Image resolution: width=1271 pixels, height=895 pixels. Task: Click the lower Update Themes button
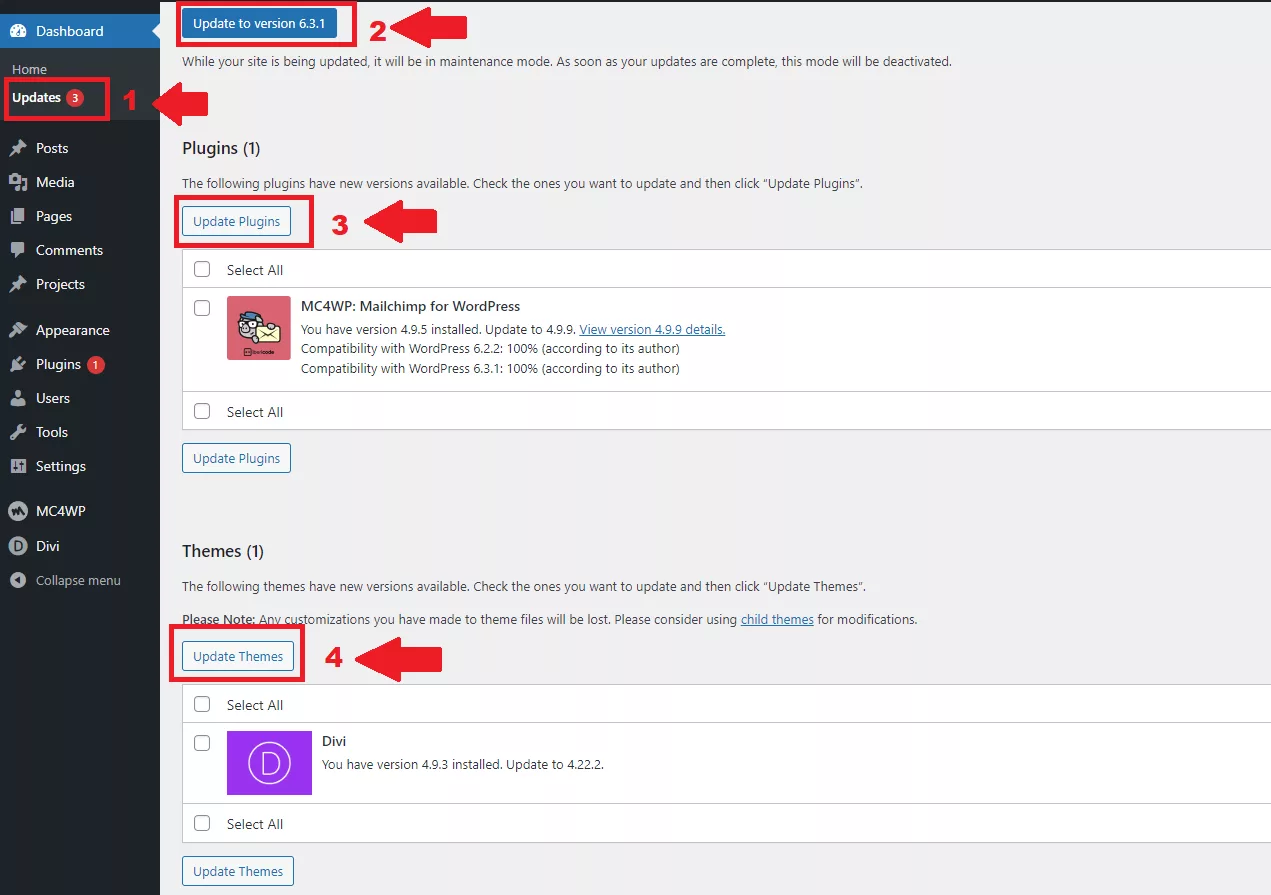(x=238, y=871)
